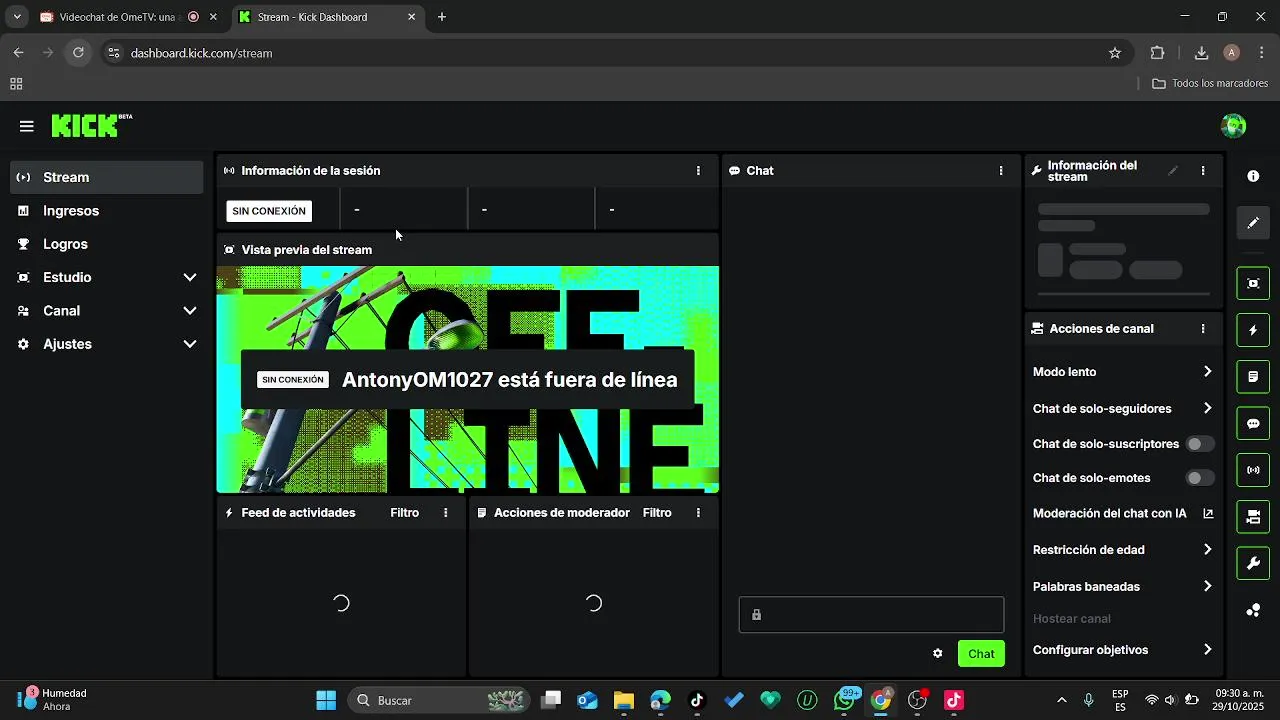Toggle stream preview widget in right toolbar
Image resolution: width=1280 pixels, height=720 pixels.
pos(1253,284)
